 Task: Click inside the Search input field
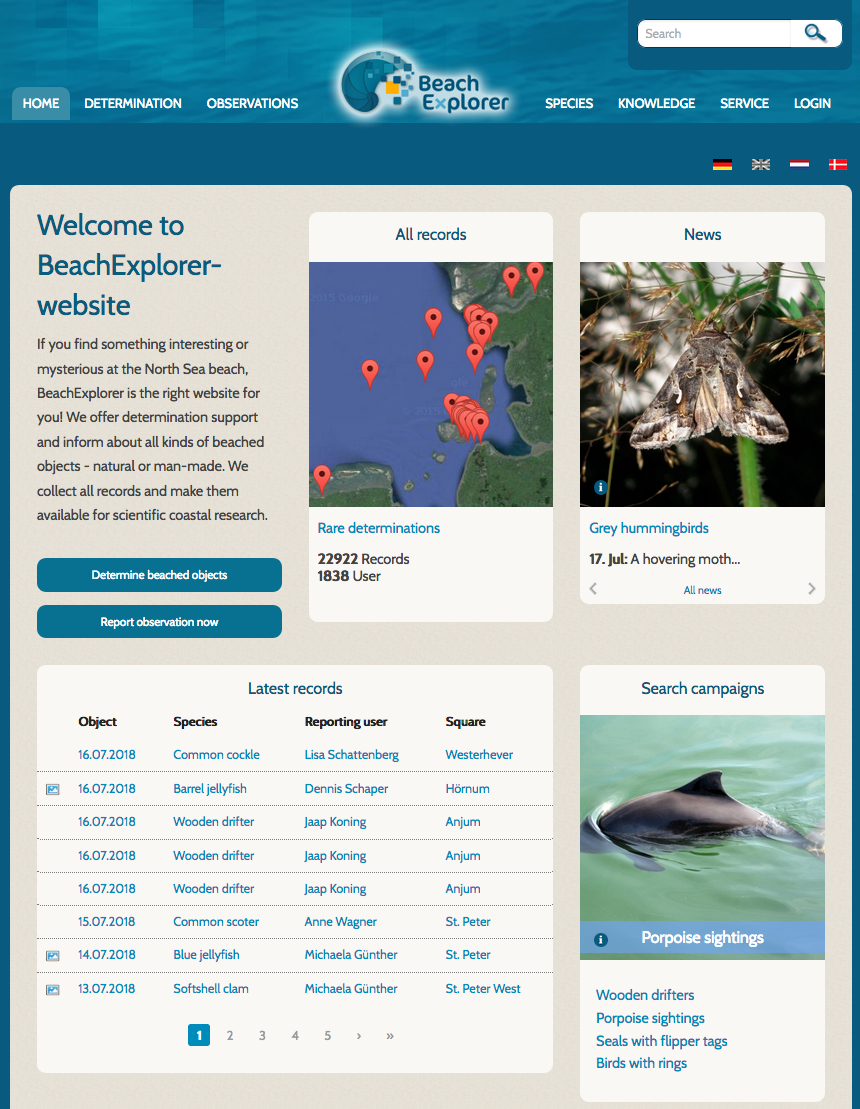pos(713,33)
